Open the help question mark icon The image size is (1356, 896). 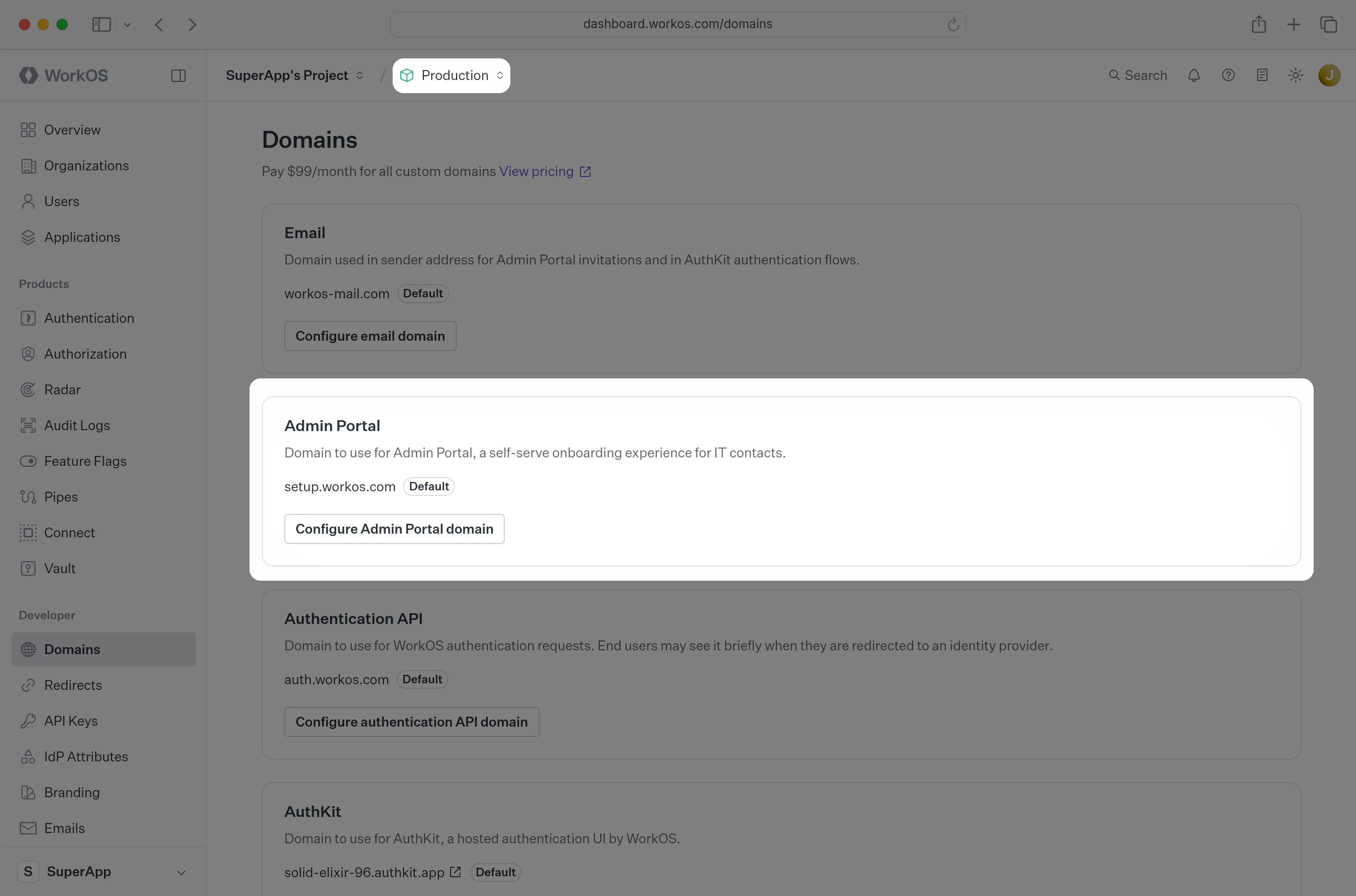1228,75
